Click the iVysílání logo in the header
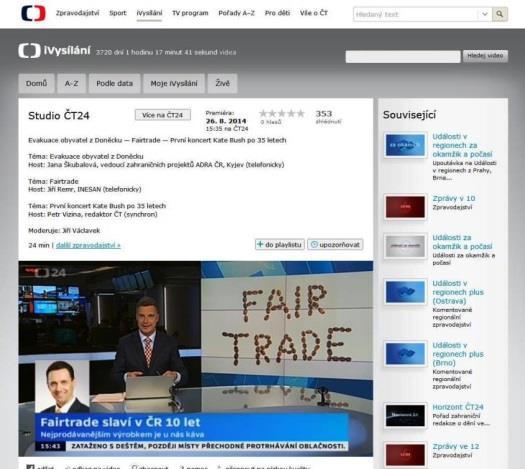The width and height of the screenshot is (525, 469). click(55, 51)
